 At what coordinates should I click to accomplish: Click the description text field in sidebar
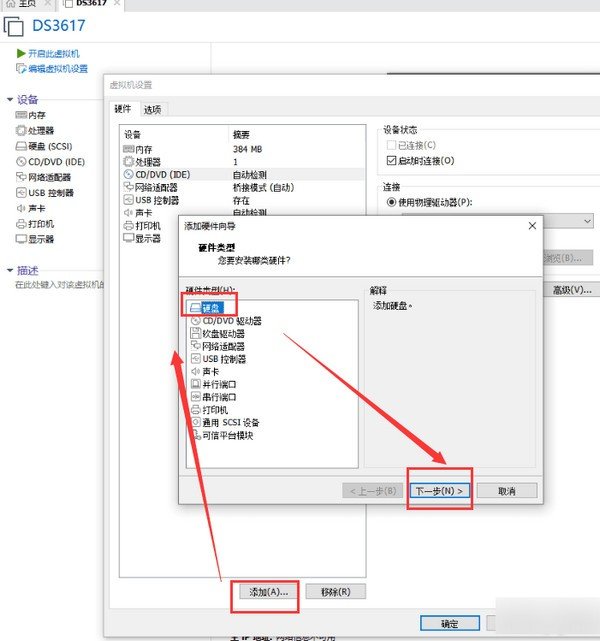(x=60, y=285)
